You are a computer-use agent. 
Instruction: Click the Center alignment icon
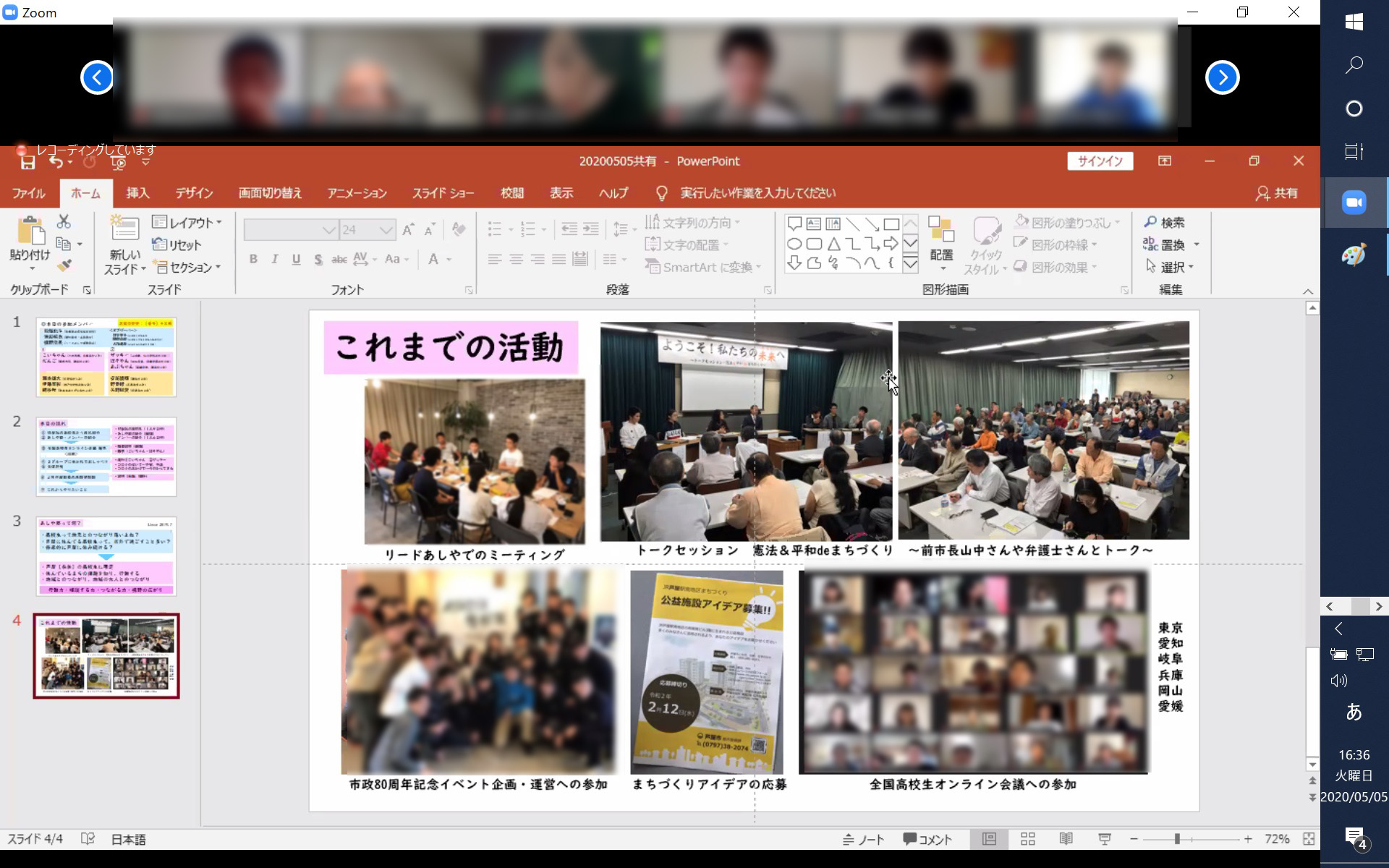pos(517,259)
